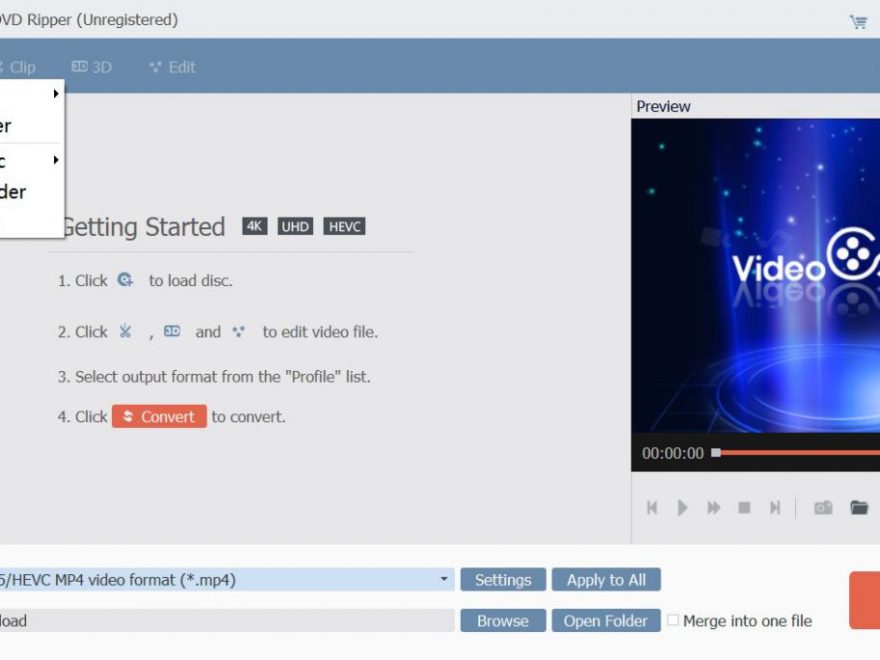Open the 3D settings tool

click(91, 67)
